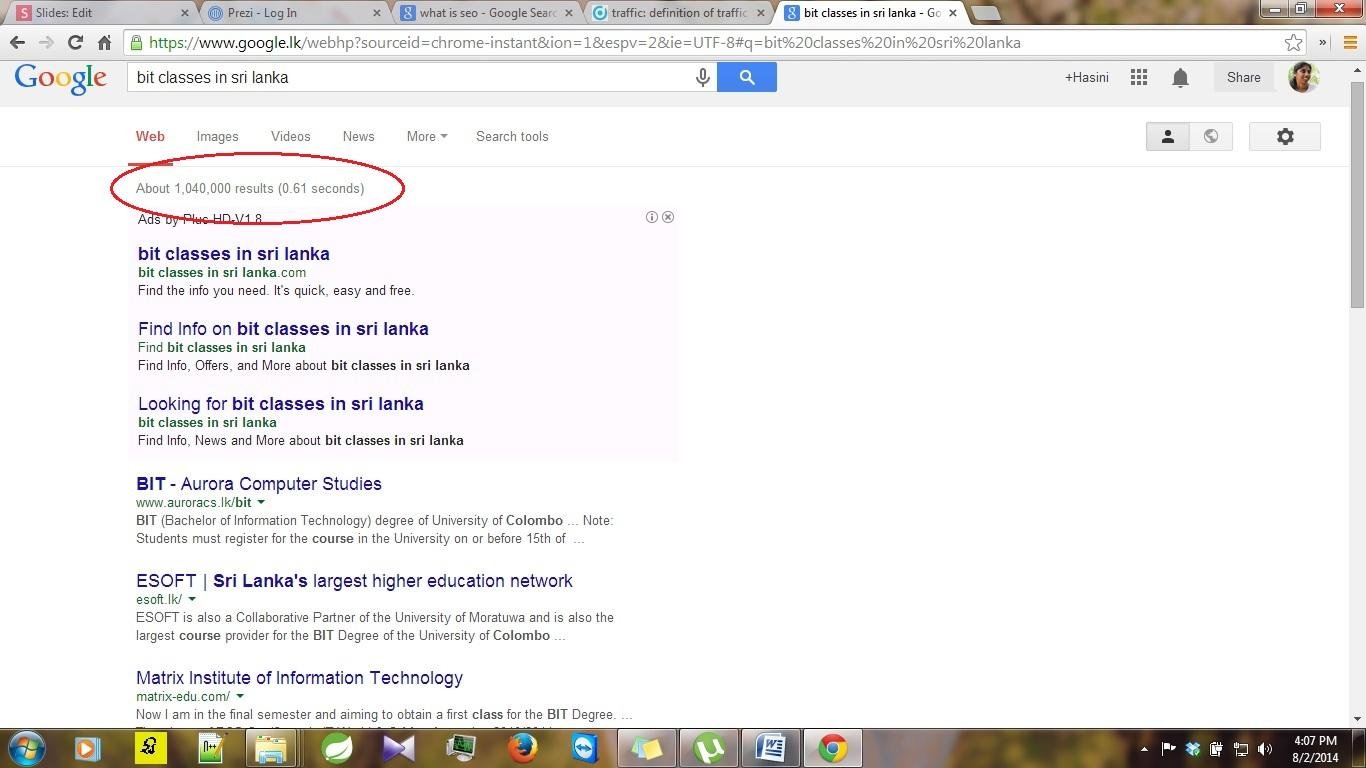Image resolution: width=1366 pixels, height=768 pixels.
Task: Click the voice search microphone icon
Action: (703, 77)
